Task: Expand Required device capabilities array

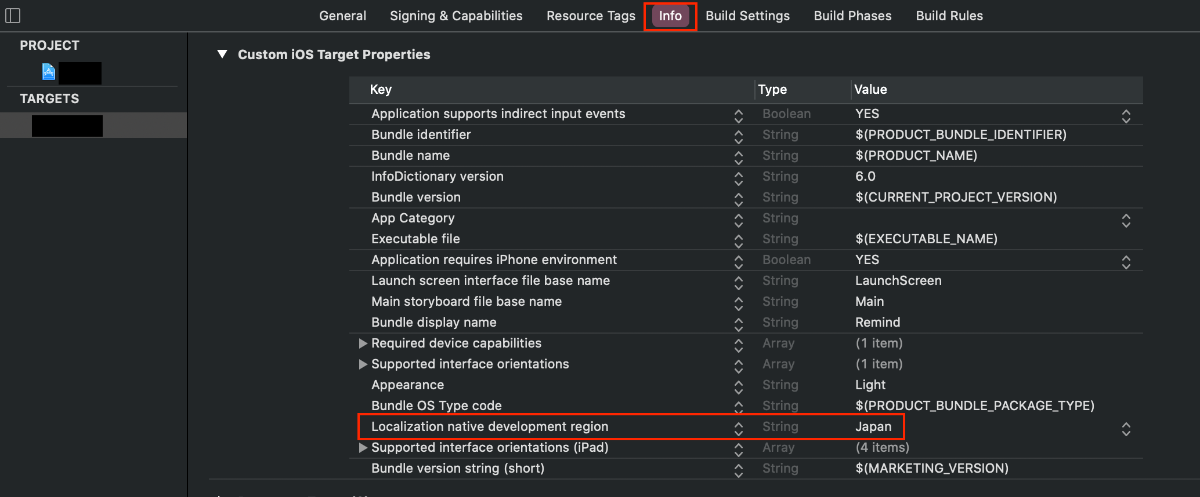Action: coord(363,343)
